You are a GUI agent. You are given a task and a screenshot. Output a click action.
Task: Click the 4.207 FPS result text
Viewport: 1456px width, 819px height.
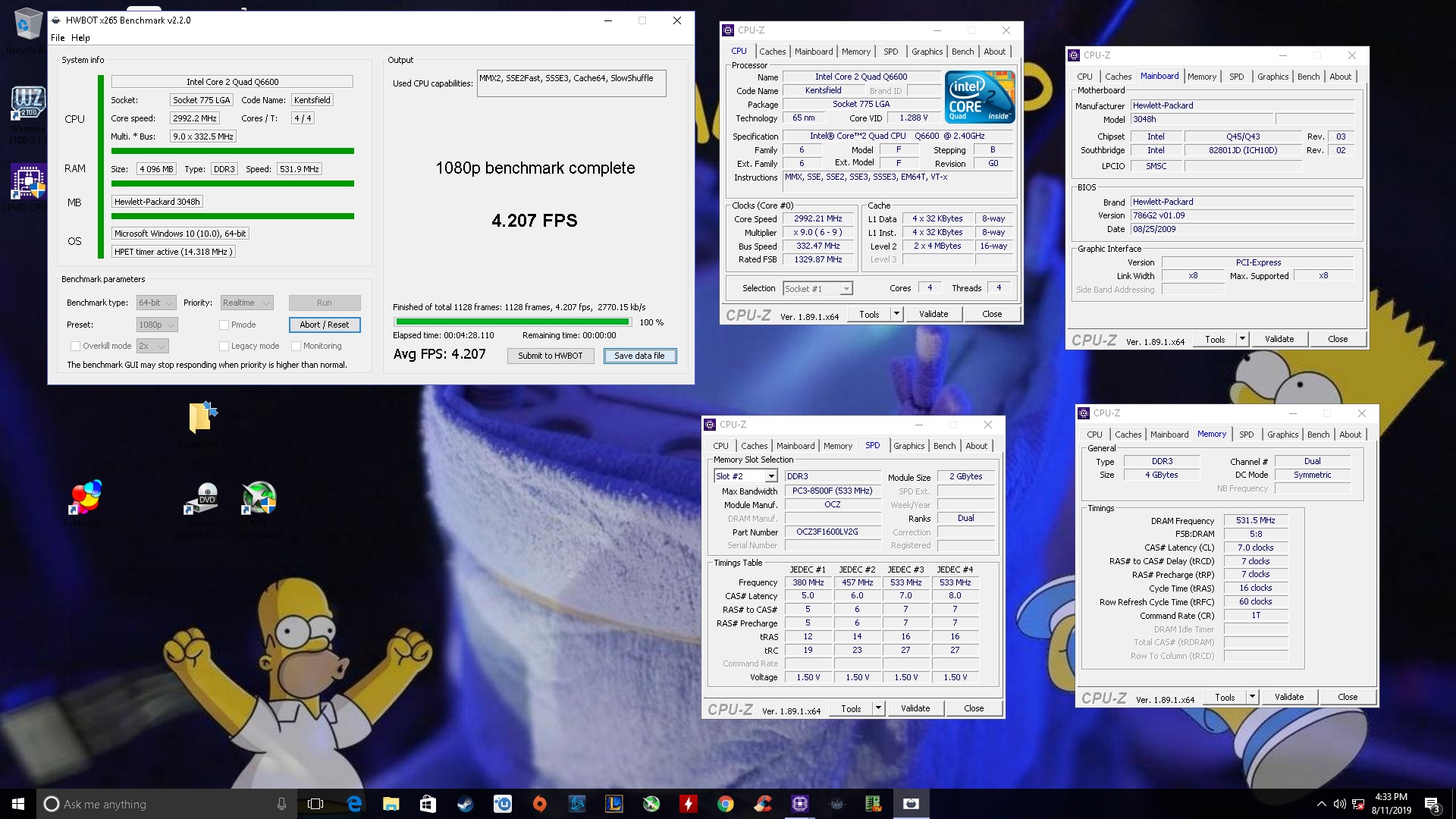coord(535,221)
